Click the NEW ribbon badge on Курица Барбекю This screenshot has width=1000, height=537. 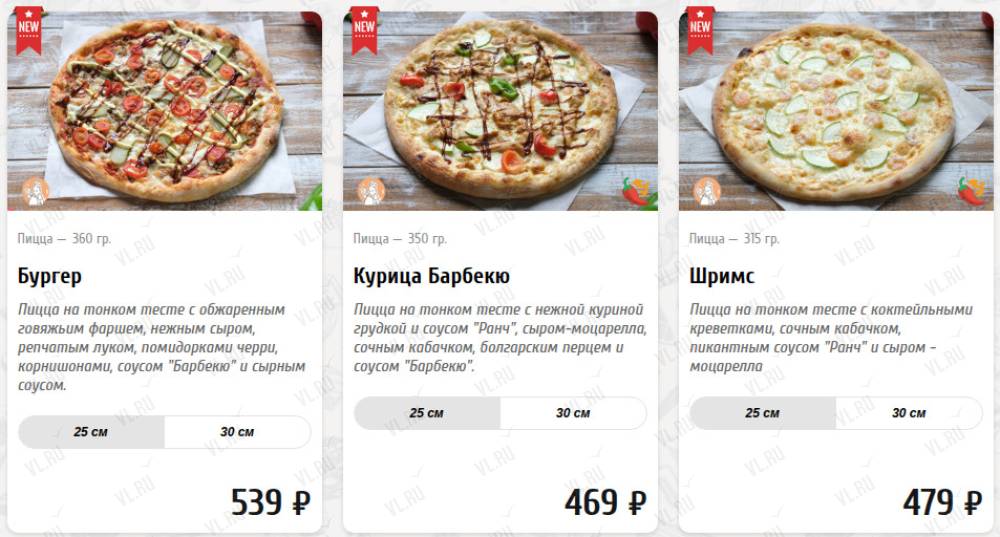tap(364, 29)
